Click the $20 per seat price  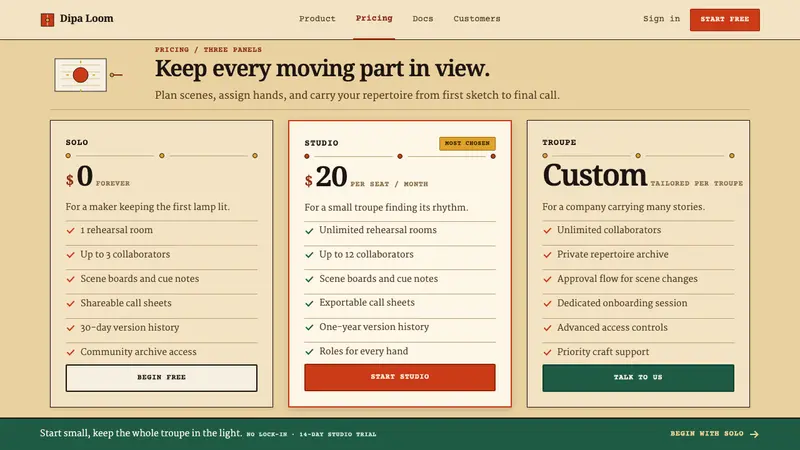click(366, 177)
